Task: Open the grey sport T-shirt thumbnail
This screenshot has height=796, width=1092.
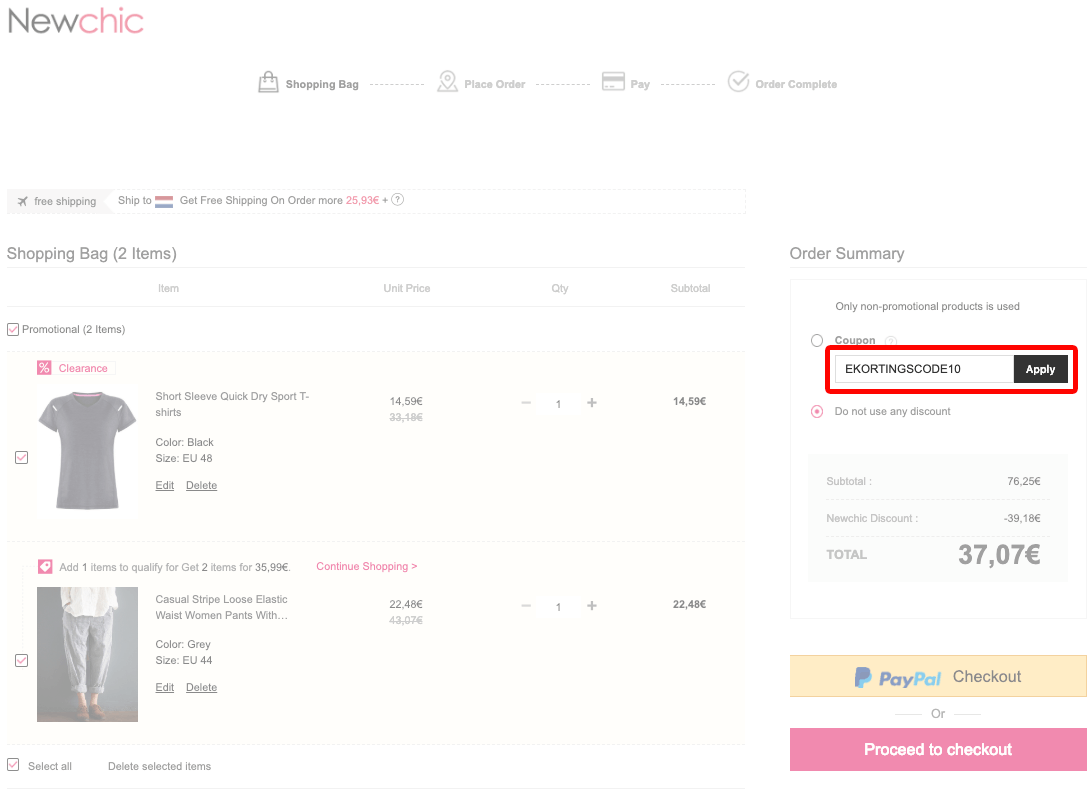Action: pos(87,449)
